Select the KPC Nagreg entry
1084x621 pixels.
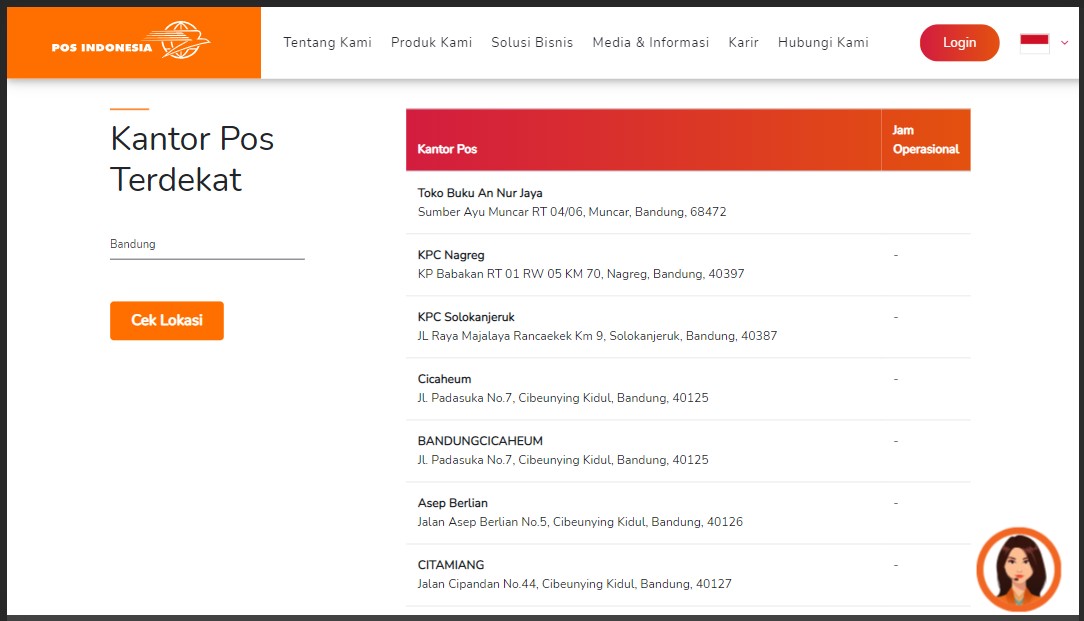[451, 255]
